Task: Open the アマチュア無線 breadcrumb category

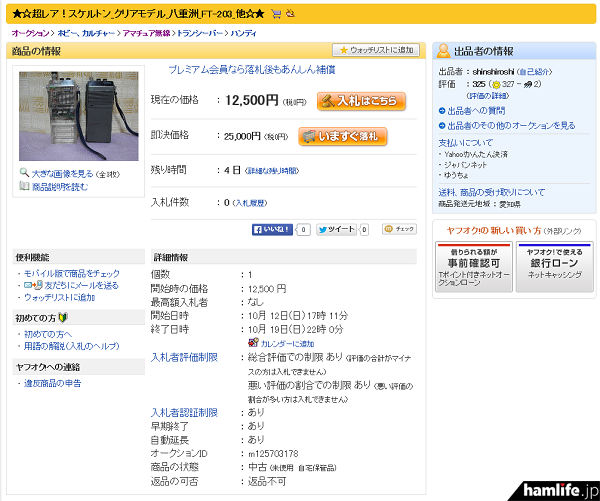Action: pos(148,33)
